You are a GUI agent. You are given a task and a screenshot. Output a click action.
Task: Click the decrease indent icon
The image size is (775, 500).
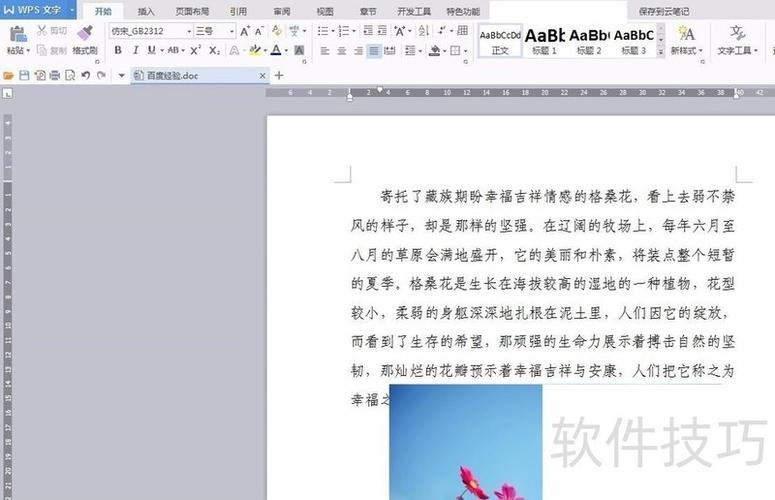coord(368,31)
